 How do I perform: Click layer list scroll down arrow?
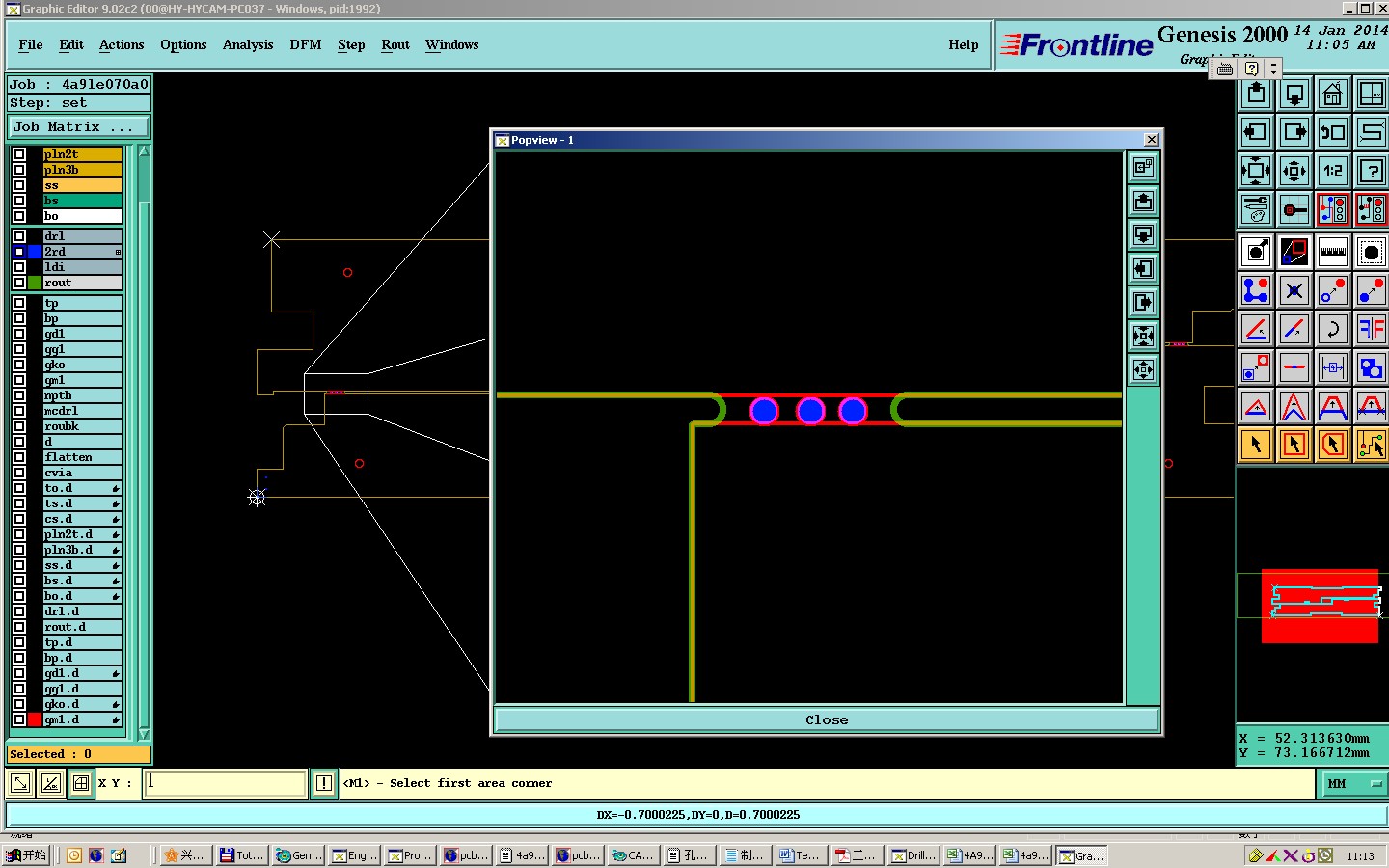(x=144, y=734)
